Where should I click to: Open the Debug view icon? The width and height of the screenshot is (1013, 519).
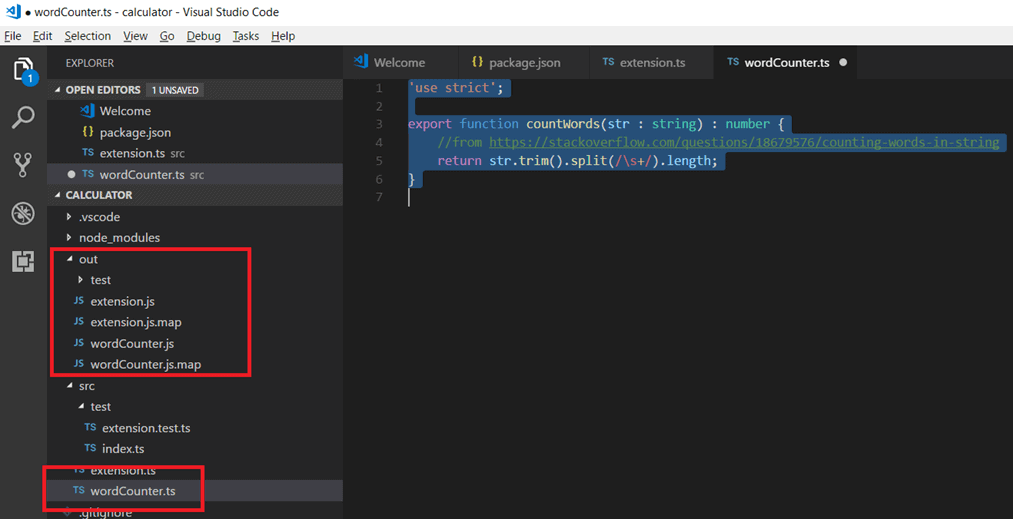click(x=23, y=213)
